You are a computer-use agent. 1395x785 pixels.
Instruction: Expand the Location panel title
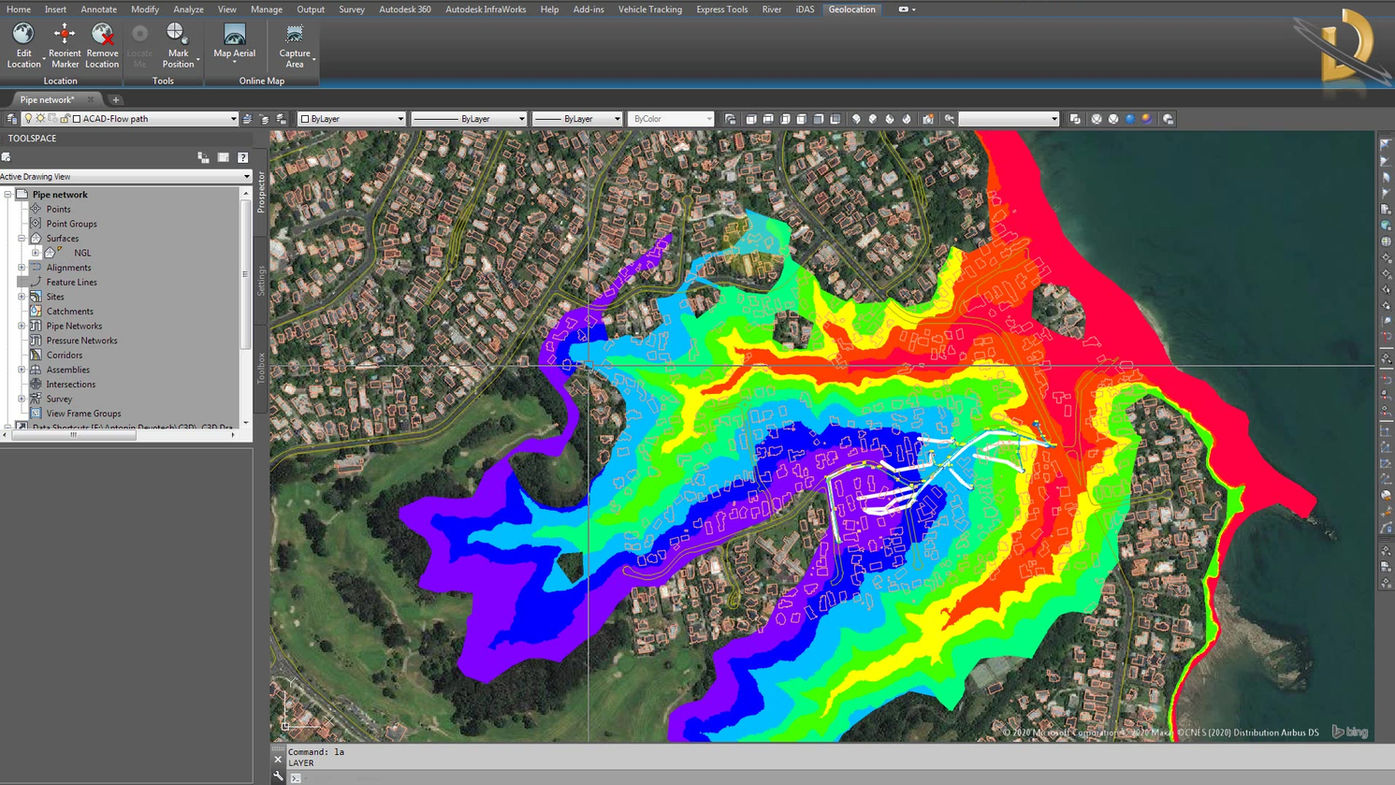(60, 81)
